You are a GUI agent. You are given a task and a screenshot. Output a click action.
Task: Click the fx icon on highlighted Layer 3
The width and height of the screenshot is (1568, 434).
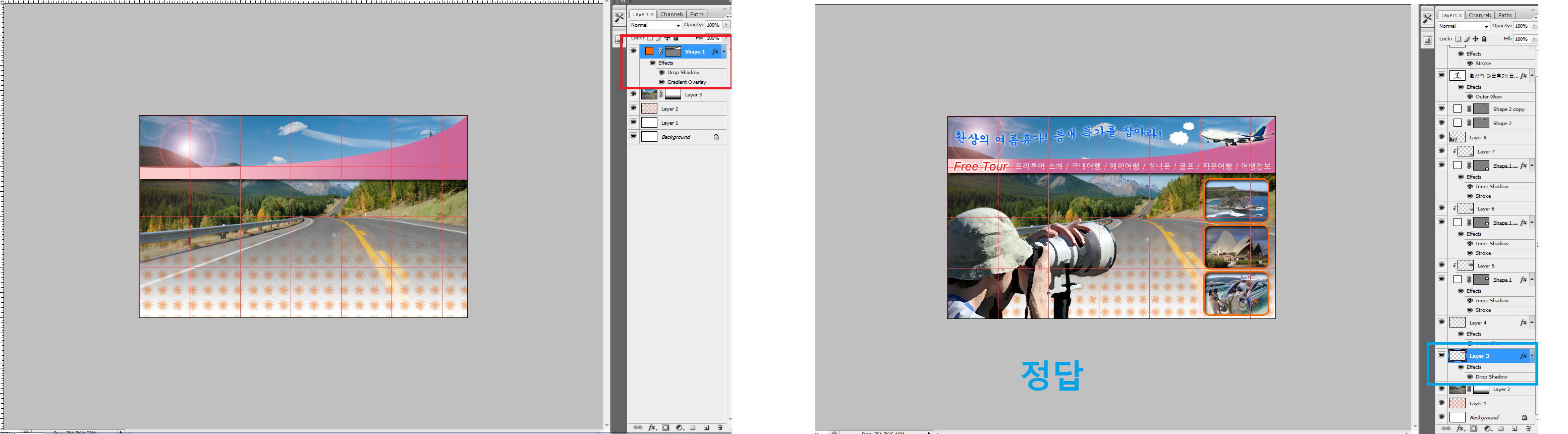[x=1523, y=356]
